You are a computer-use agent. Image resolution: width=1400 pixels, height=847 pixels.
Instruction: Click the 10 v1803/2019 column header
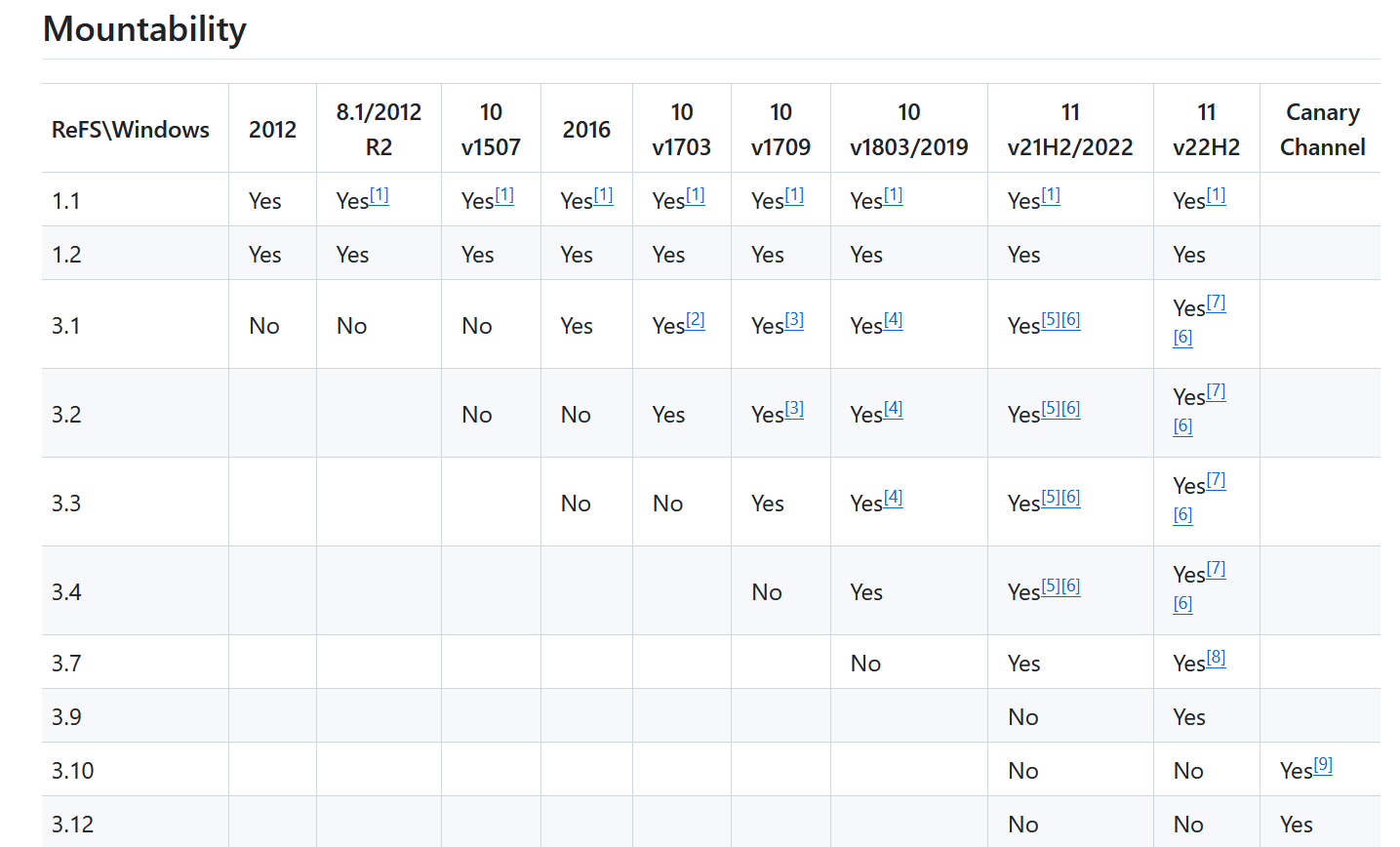pyautogui.click(x=908, y=129)
